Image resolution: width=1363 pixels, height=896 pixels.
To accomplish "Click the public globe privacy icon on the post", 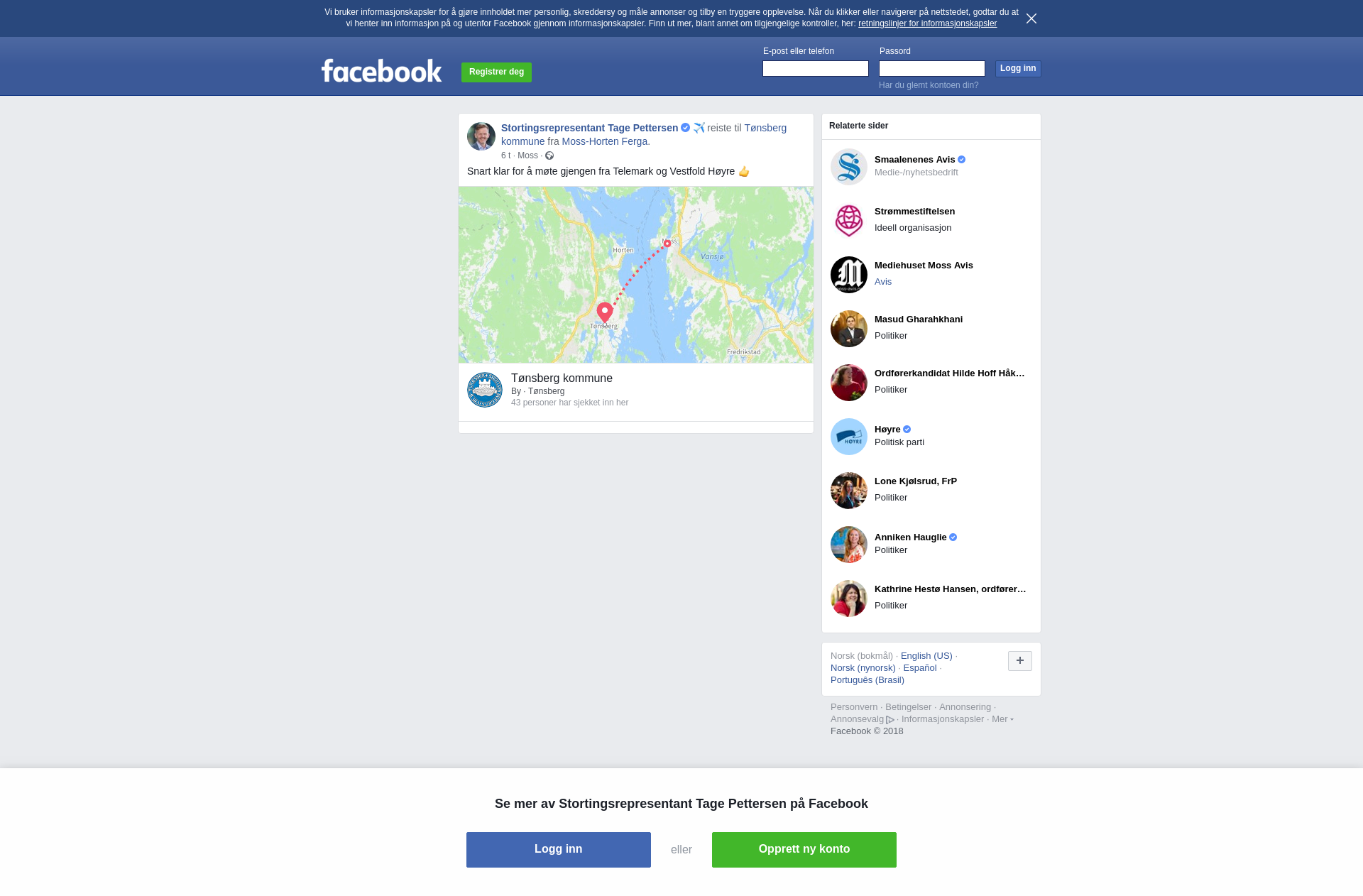I will 549,155.
